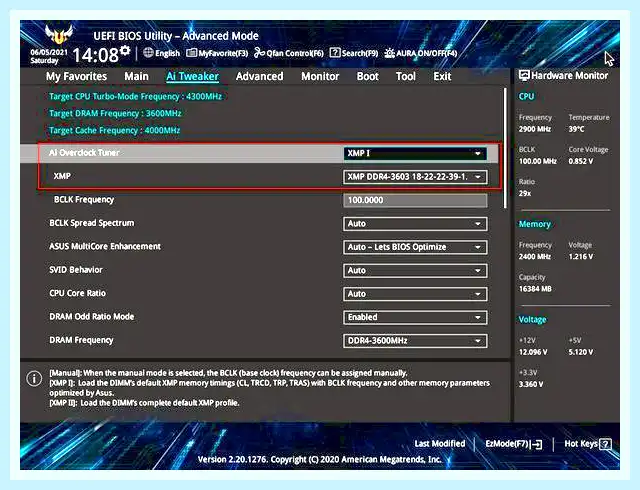The width and height of the screenshot is (640, 490).
Task: Expand the CPU Core Ratio dropdown
Action: coord(415,294)
